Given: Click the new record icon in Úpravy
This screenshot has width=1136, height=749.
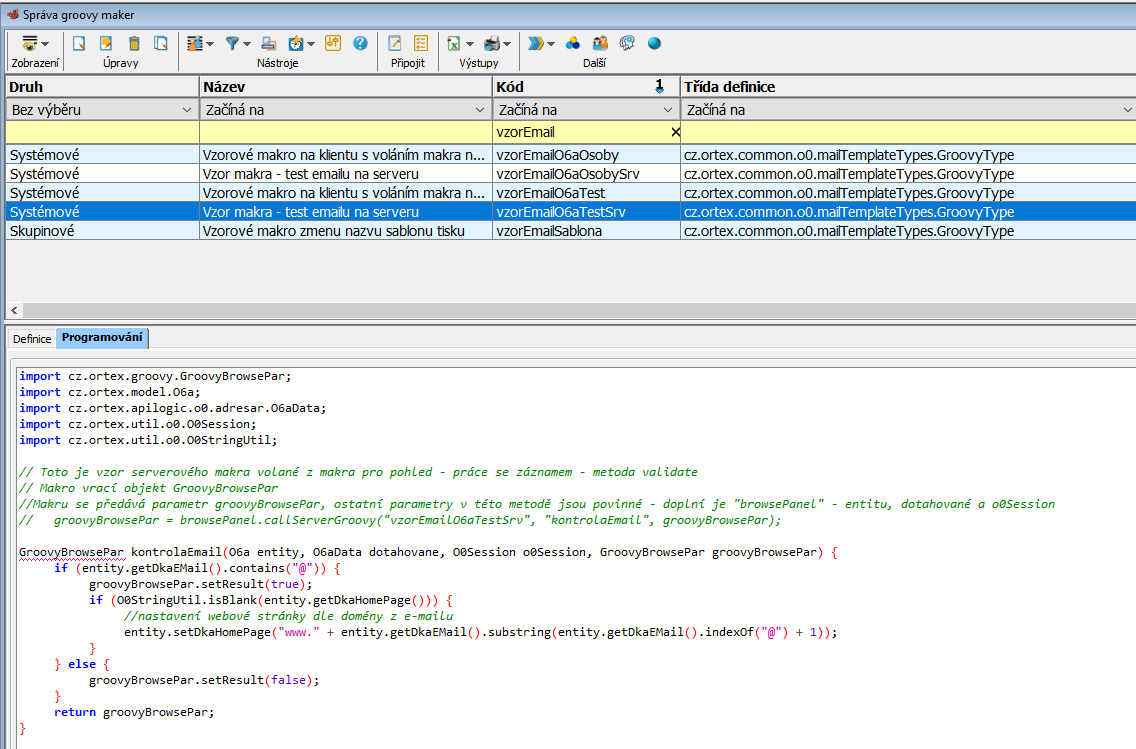Looking at the screenshot, I should 78,43.
